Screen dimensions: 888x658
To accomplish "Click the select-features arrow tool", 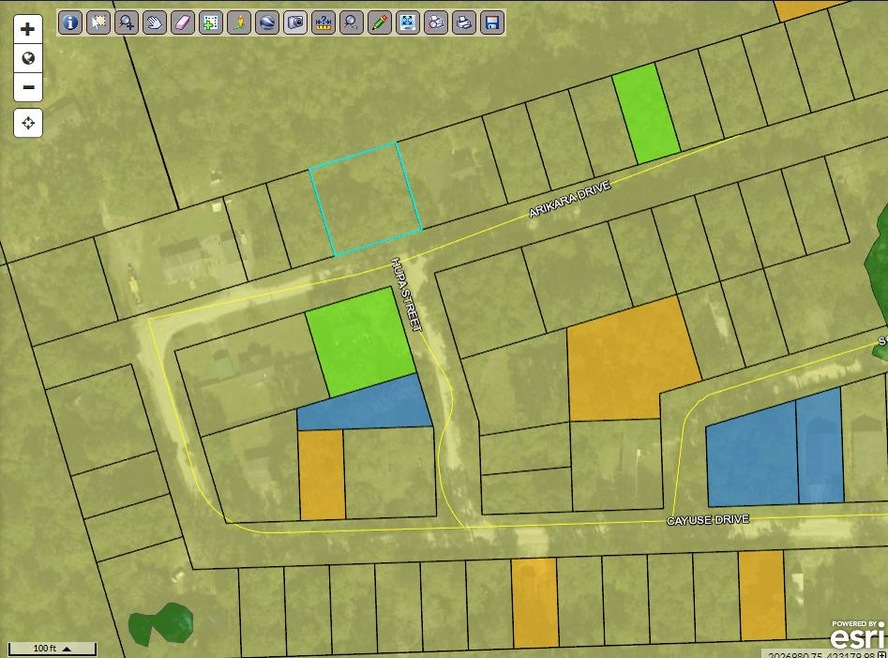I will [98, 21].
